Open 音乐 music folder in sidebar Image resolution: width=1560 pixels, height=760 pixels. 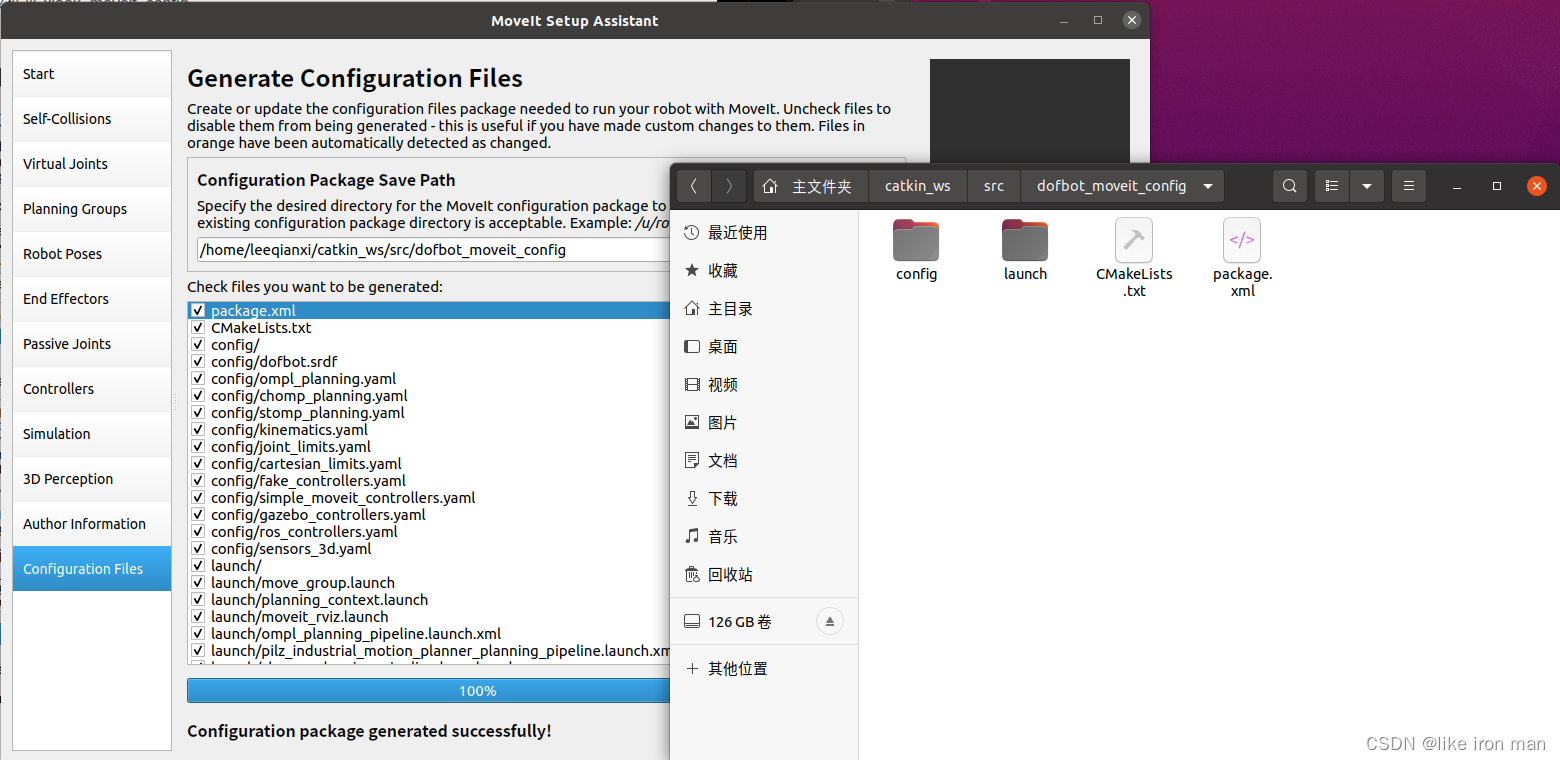click(764, 537)
